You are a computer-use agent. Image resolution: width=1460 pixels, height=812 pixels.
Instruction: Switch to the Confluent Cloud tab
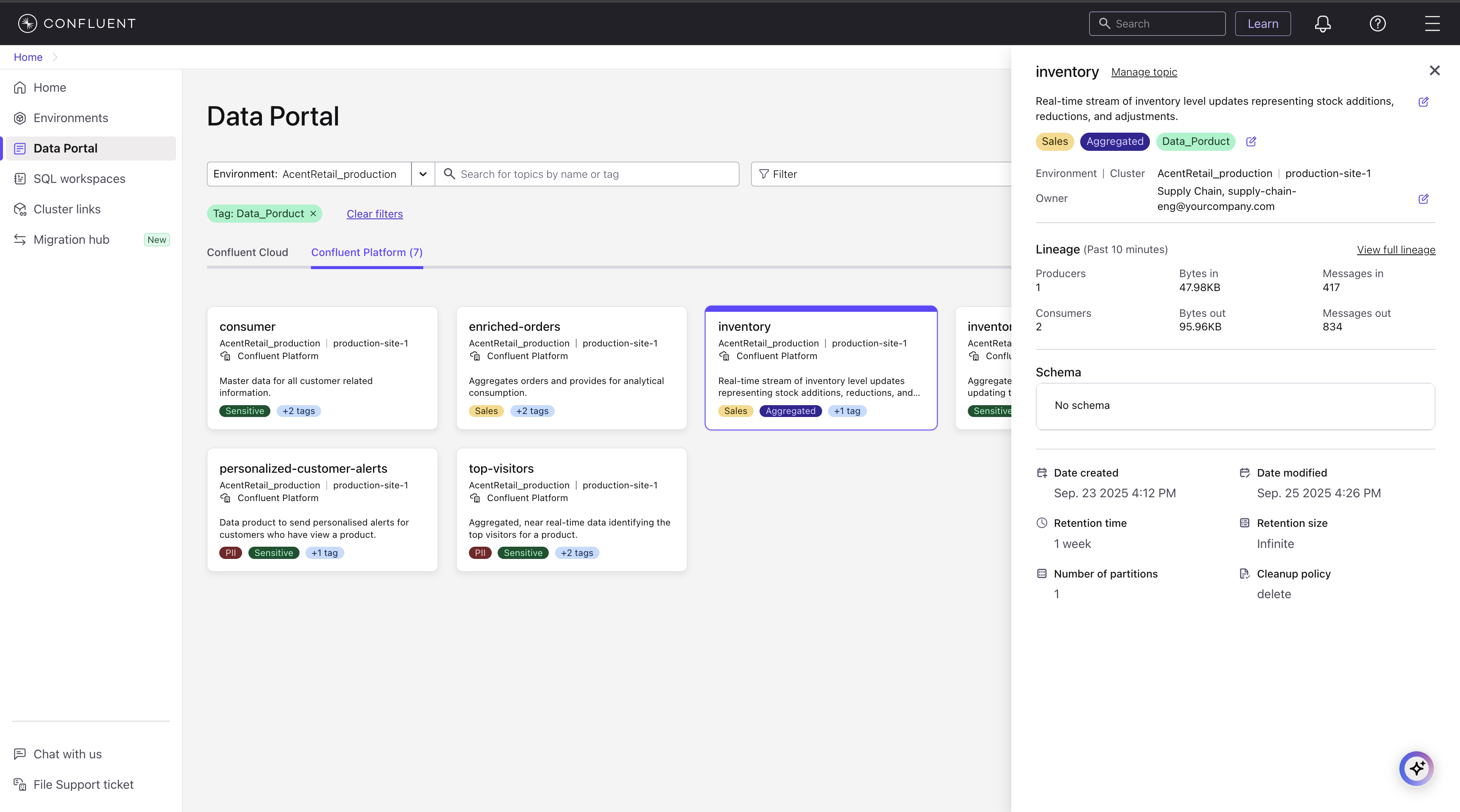coord(247,252)
